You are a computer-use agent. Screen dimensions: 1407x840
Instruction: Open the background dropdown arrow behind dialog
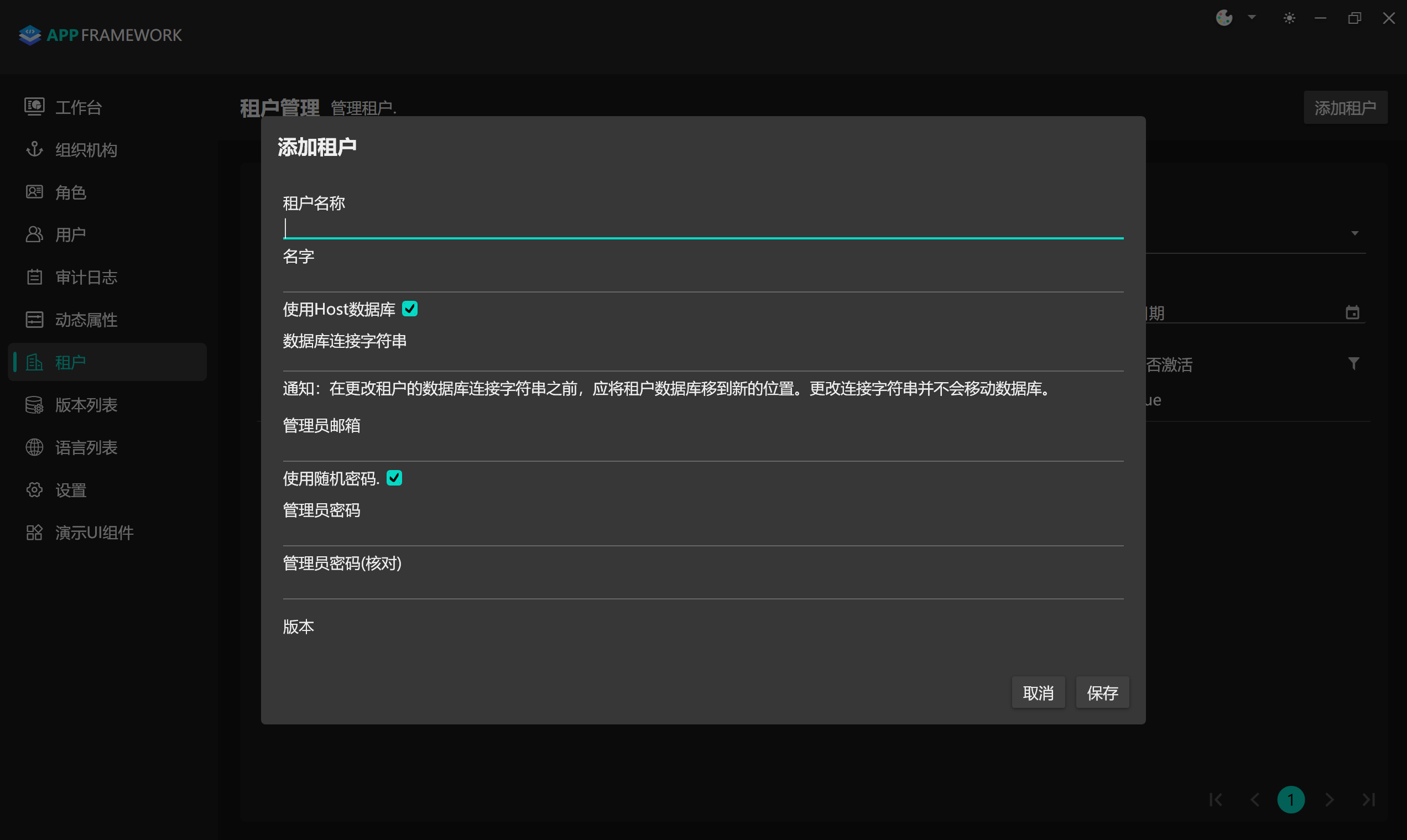click(1354, 233)
